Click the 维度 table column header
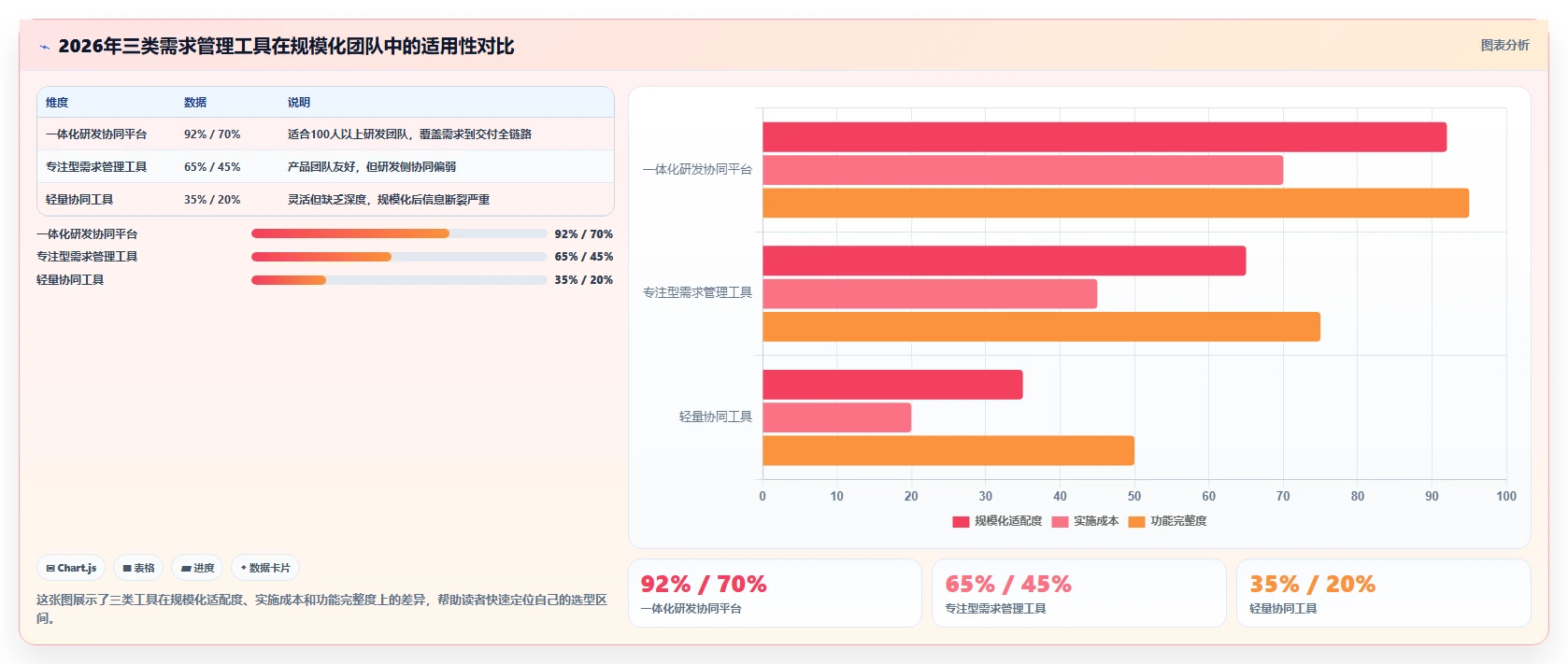The height and width of the screenshot is (664, 1568). 57,103
